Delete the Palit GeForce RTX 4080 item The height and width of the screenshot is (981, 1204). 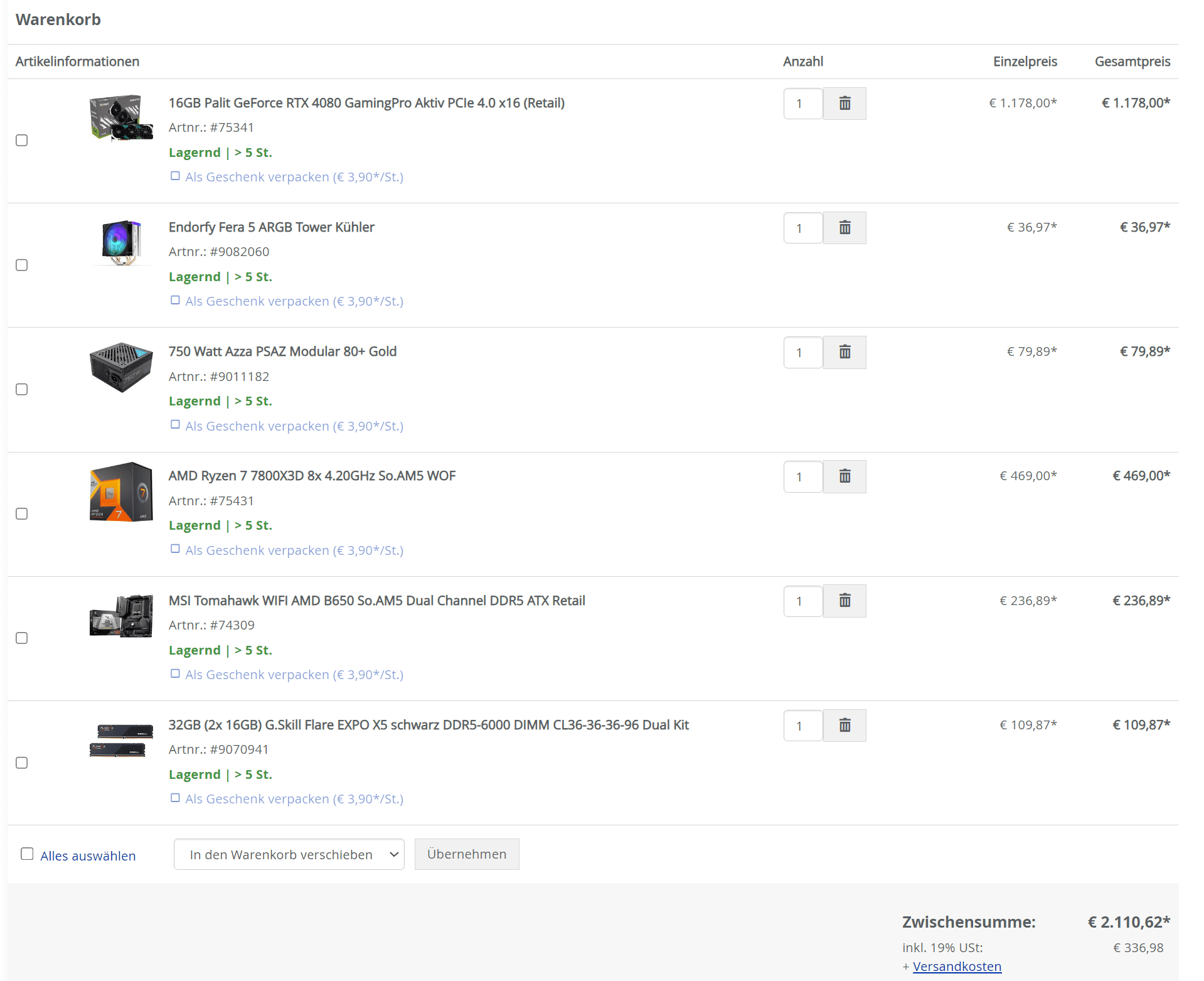point(844,104)
